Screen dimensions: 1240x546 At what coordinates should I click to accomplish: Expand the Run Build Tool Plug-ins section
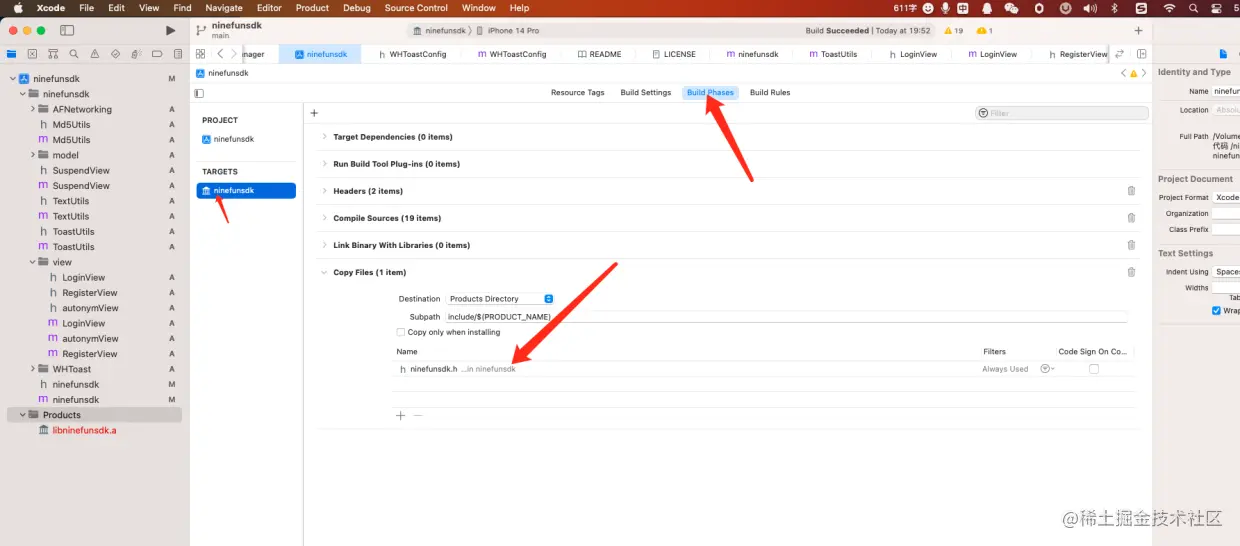(324, 164)
